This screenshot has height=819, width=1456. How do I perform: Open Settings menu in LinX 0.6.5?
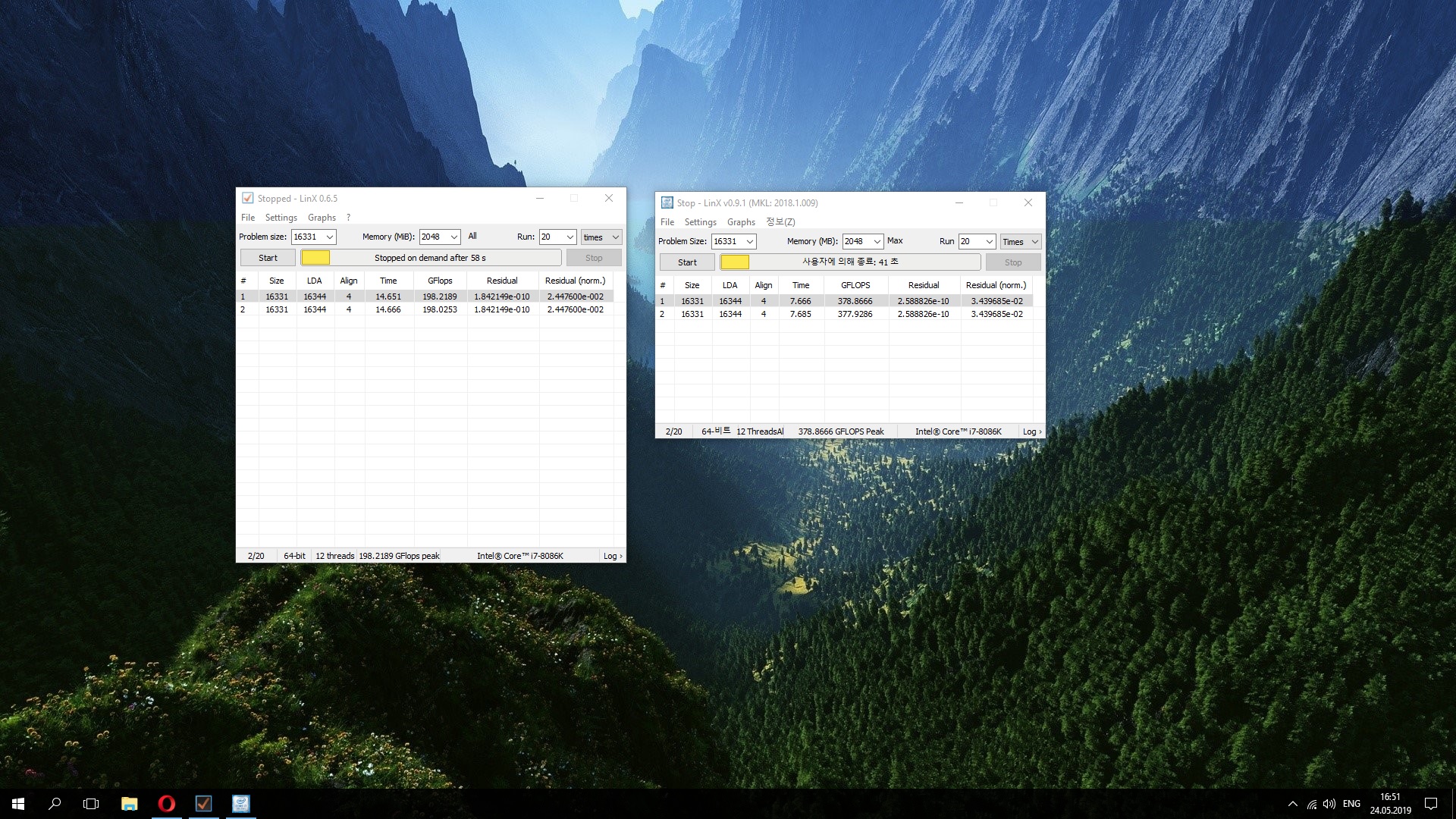point(281,218)
